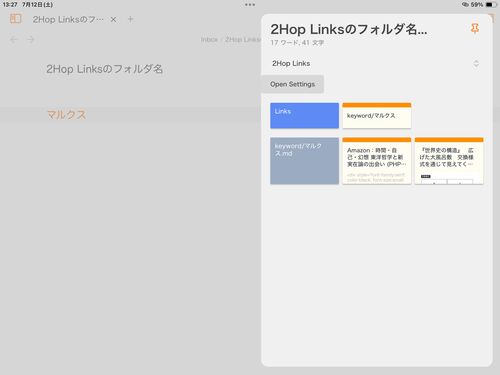The width and height of the screenshot is (500, 375).
Task: Select the blue Links card
Action: tap(304, 115)
